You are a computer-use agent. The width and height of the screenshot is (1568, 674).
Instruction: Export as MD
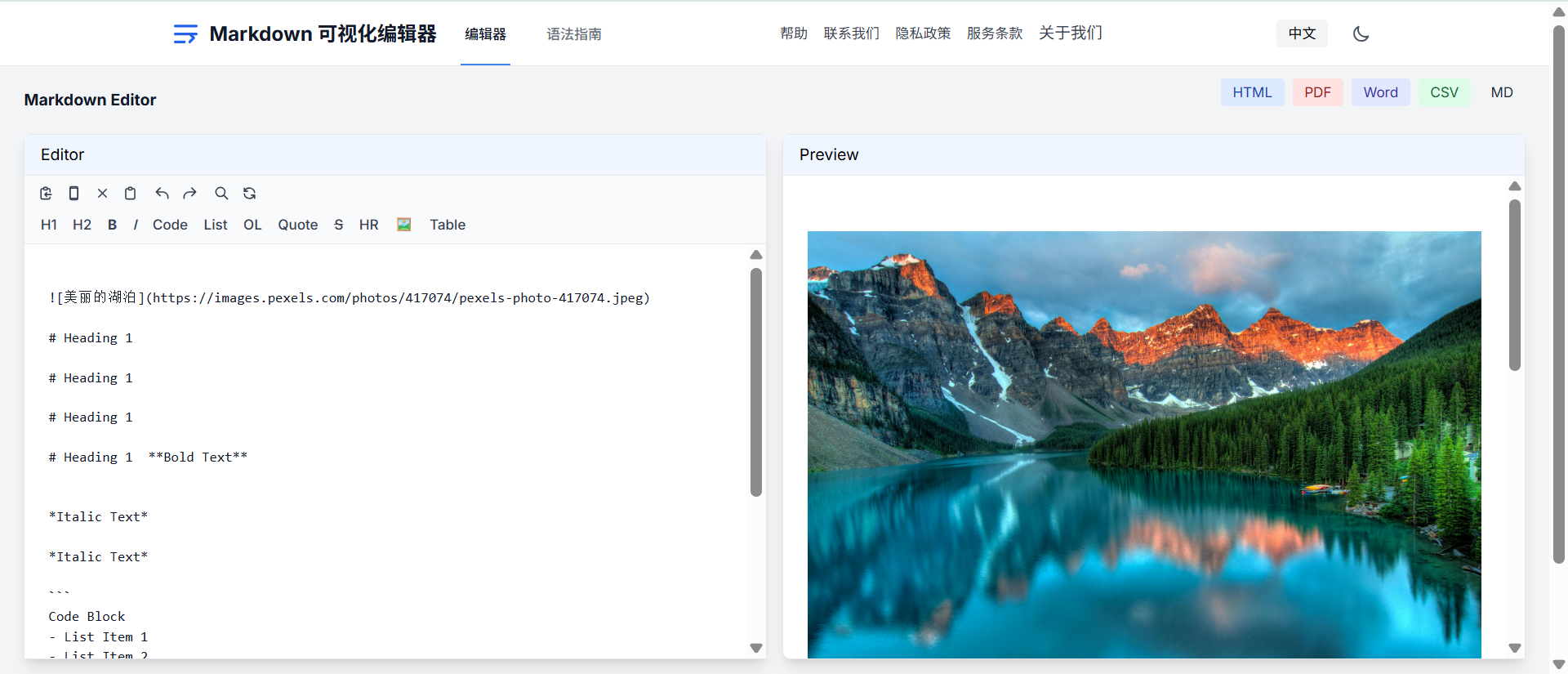point(1501,92)
